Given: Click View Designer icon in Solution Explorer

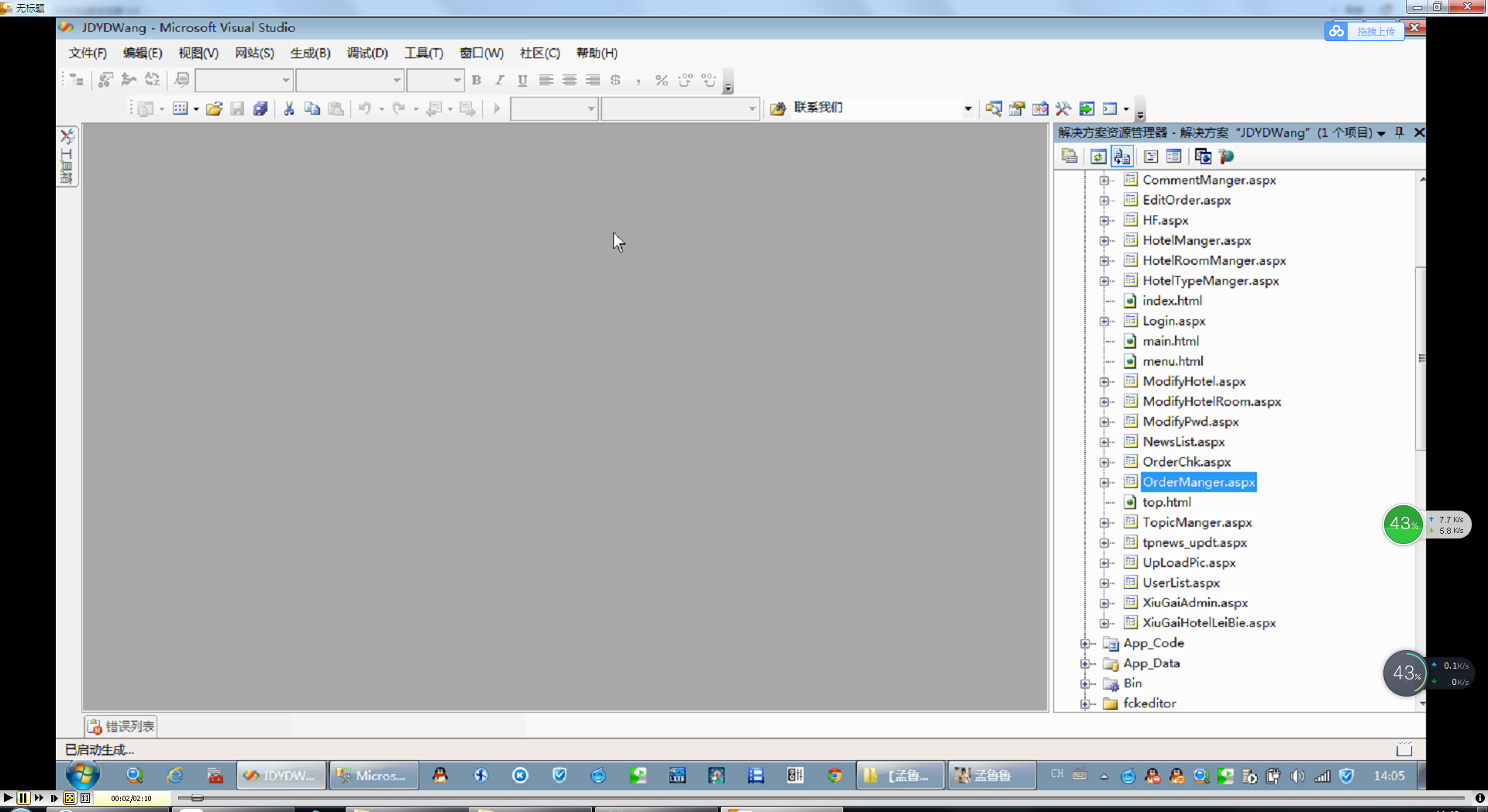Looking at the screenshot, I should point(1174,157).
